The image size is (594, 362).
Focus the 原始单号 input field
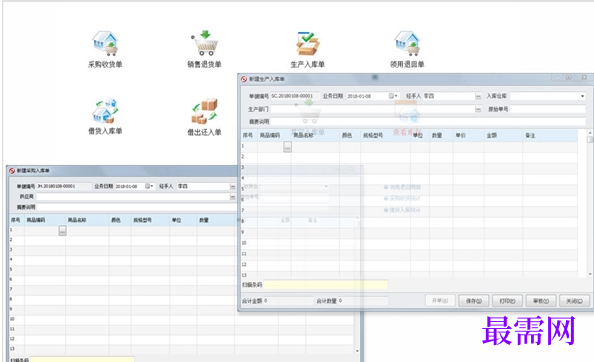pyautogui.click(x=548, y=109)
